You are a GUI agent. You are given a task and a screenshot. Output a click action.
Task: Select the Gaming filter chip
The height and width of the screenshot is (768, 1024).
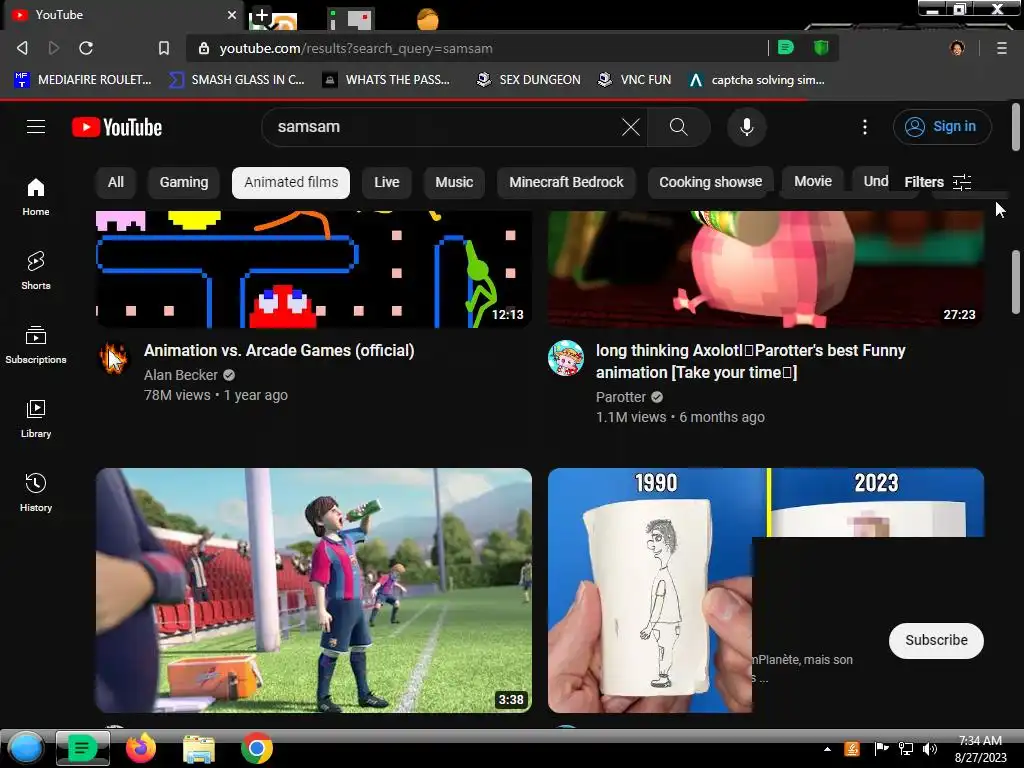(184, 182)
